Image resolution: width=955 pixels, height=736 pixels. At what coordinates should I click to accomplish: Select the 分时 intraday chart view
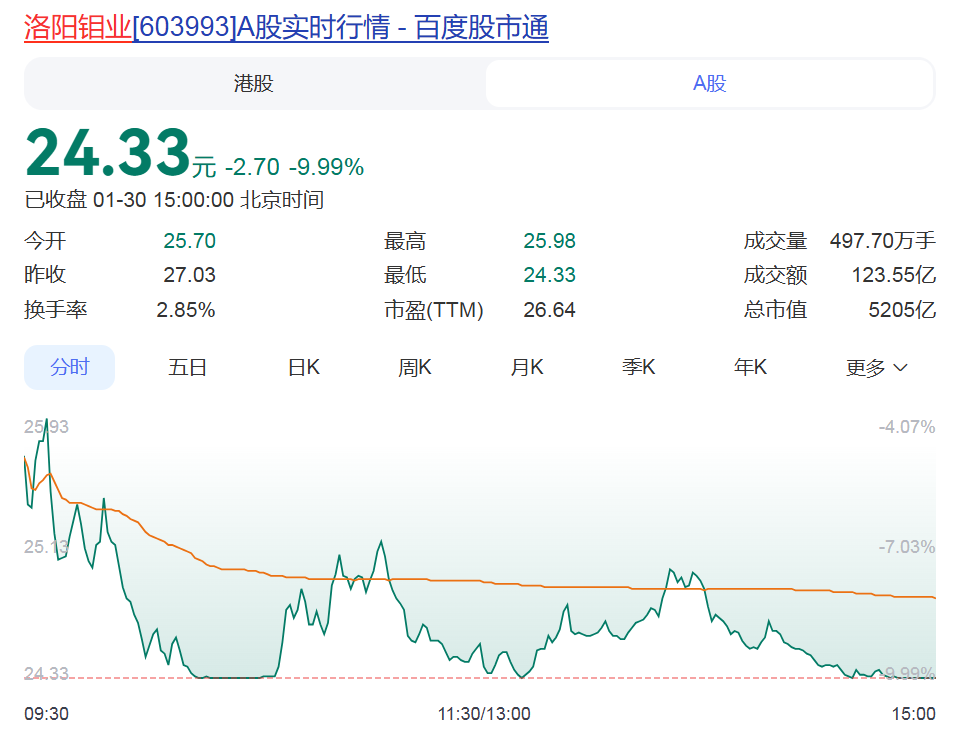[x=69, y=367]
